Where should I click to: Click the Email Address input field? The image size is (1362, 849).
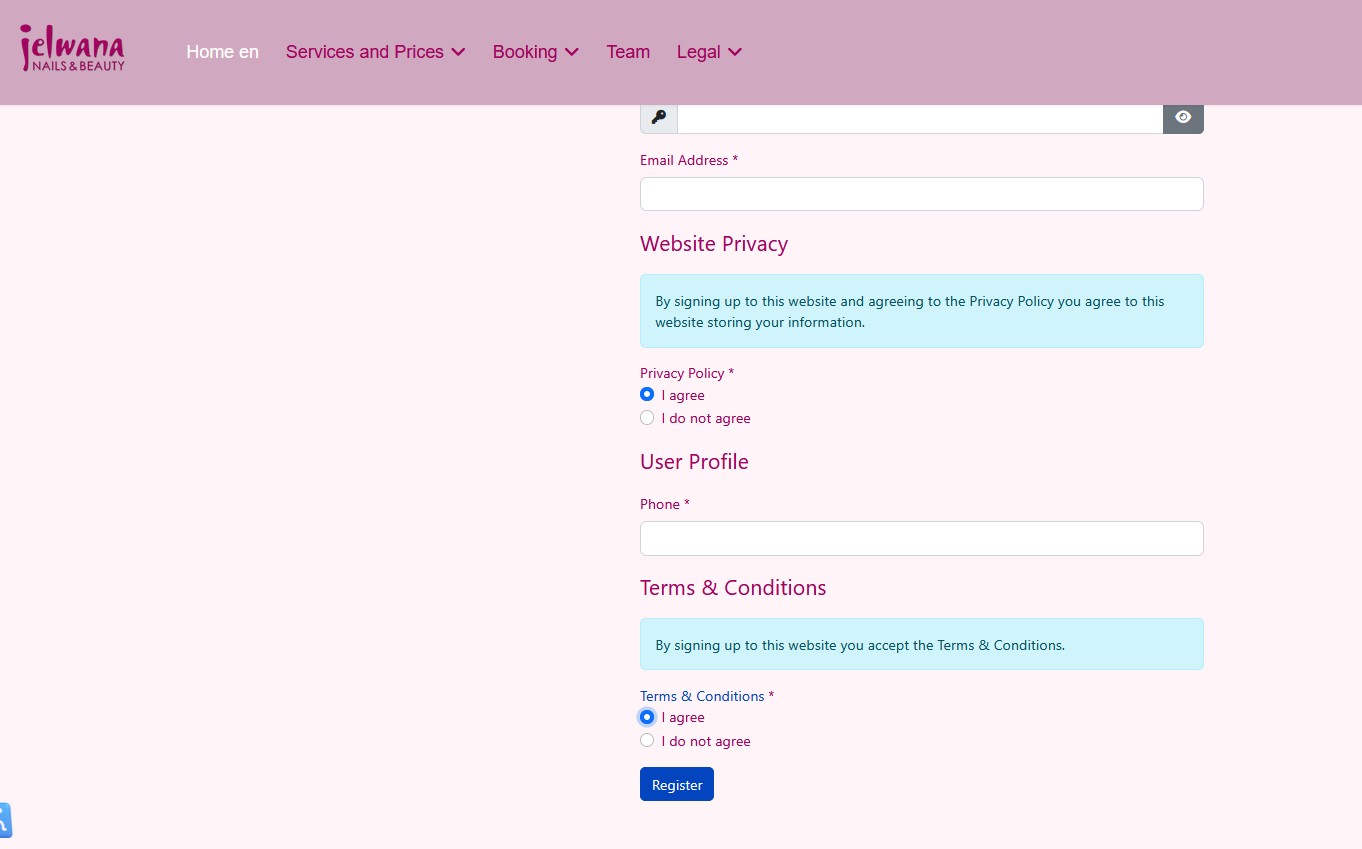[921, 193]
